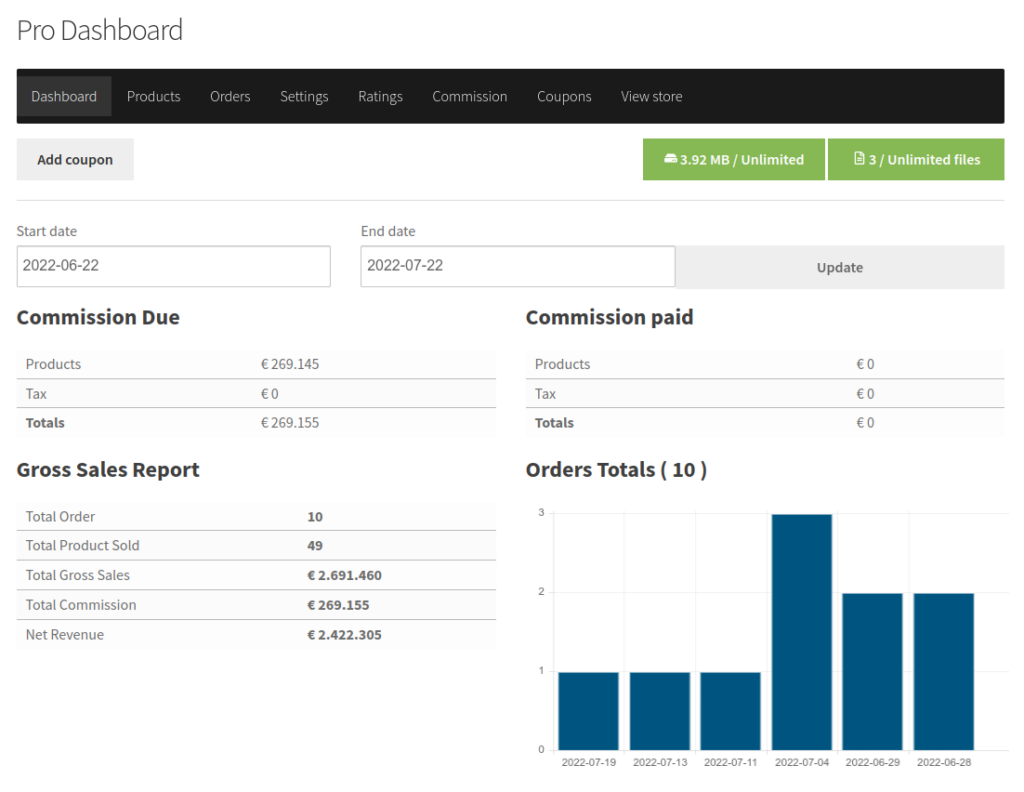Select the 2022-07-19 bar in the chart

pyautogui.click(x=588, y=711)
